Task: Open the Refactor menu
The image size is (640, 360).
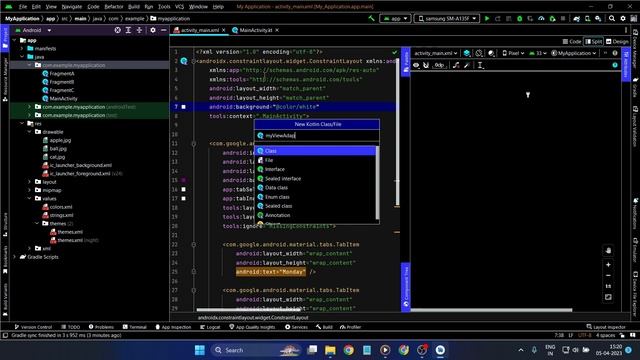Action: tap(113, 7)
